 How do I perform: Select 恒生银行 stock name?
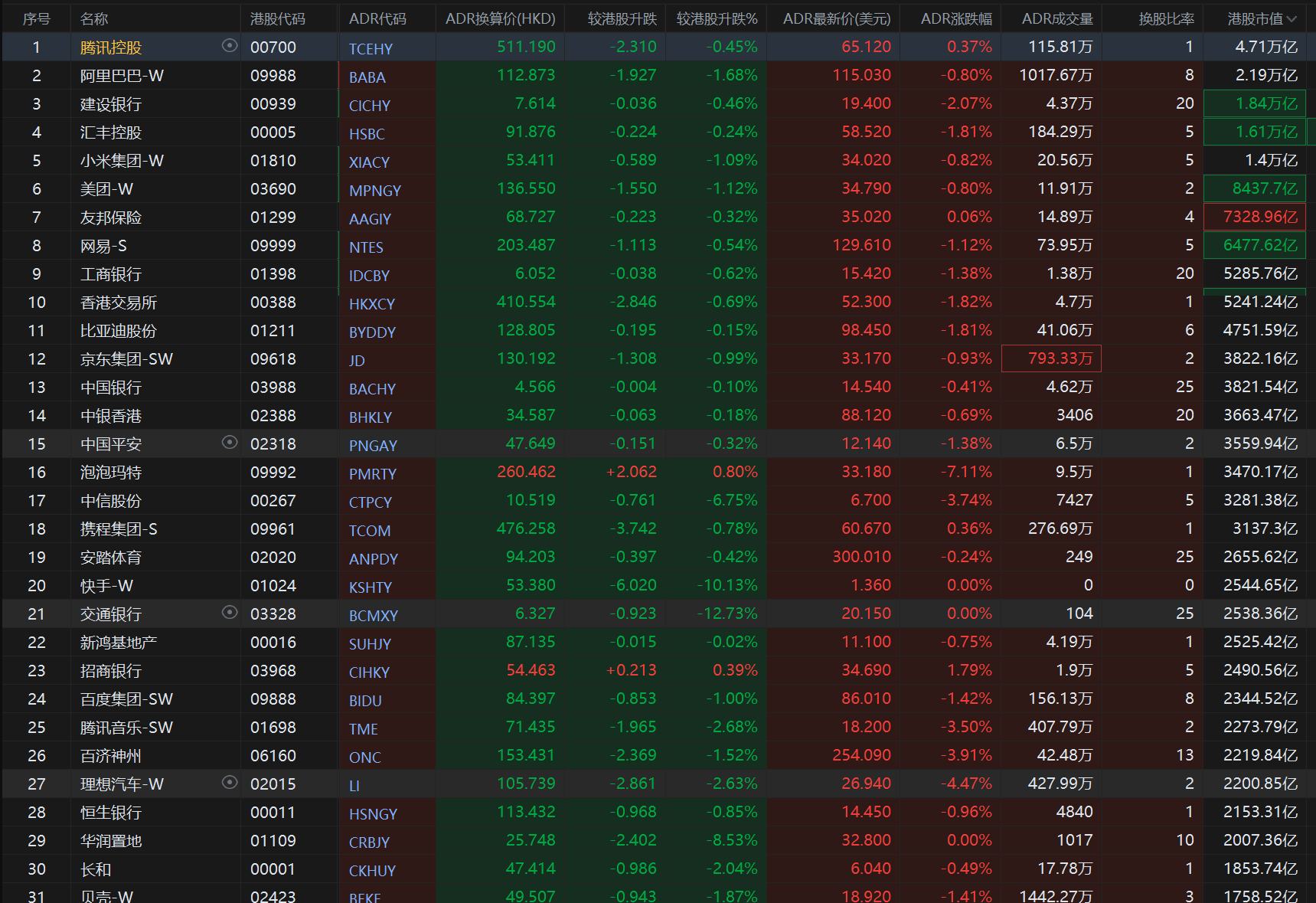pos(111,813)
